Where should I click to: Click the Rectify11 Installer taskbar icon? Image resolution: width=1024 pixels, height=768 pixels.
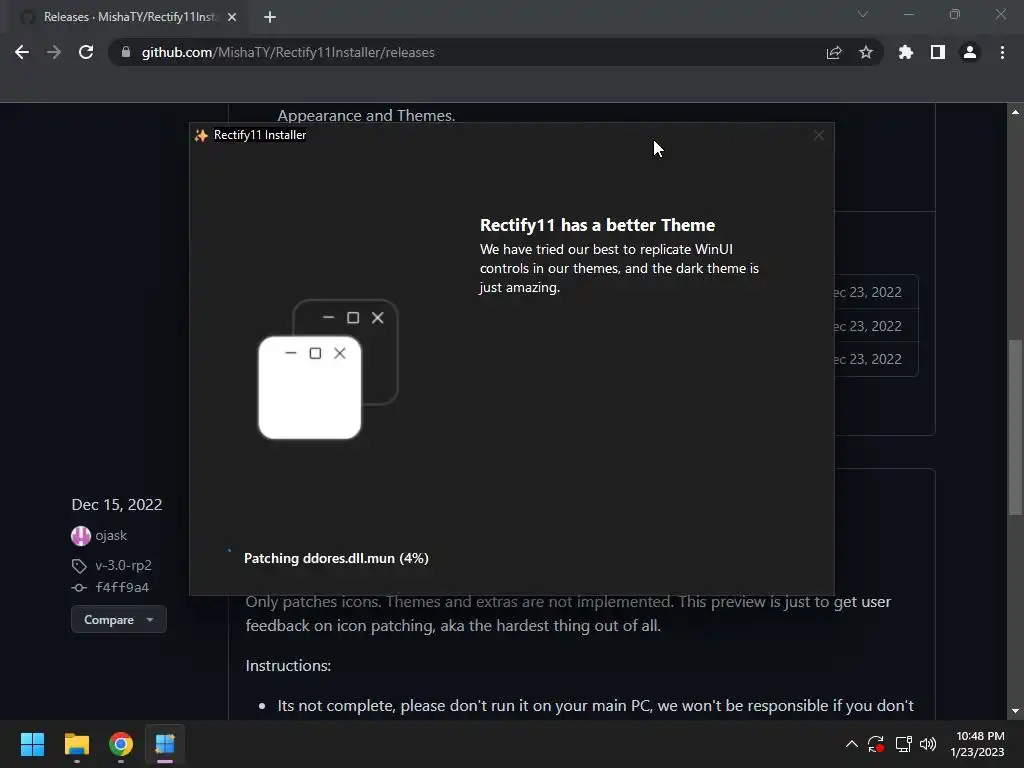[165, 744]
